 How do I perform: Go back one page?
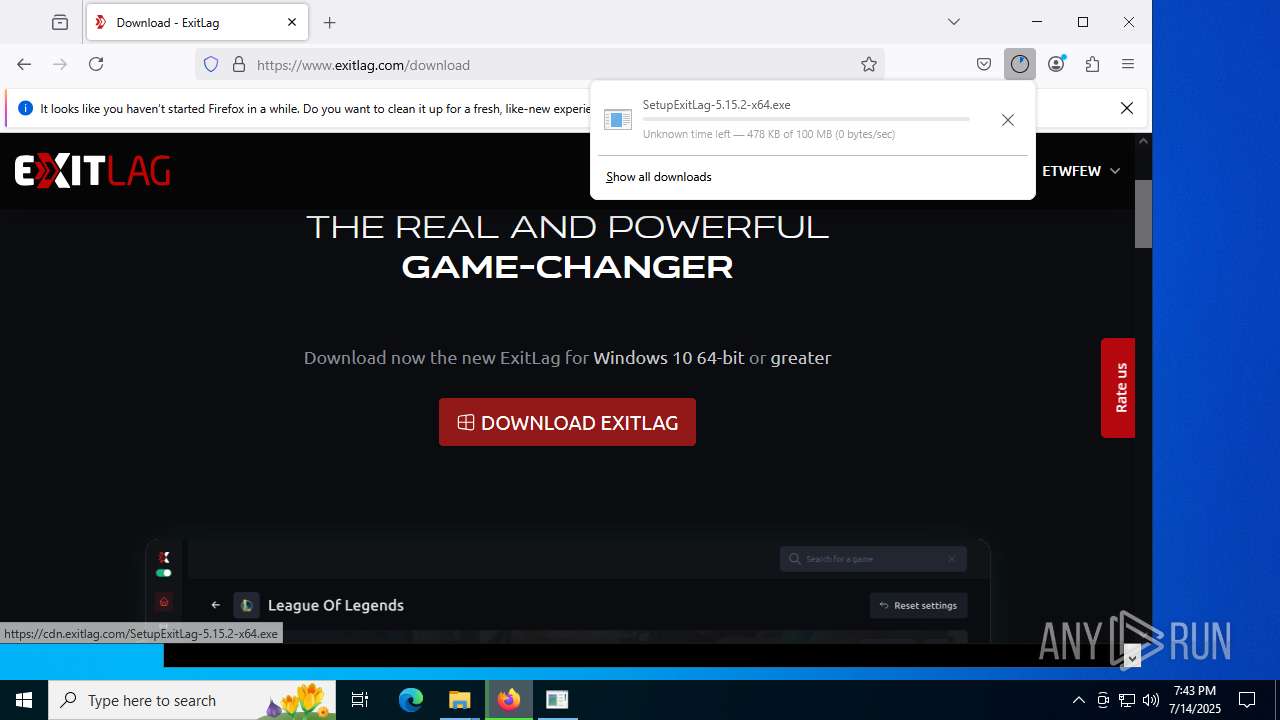click(24, 64)
